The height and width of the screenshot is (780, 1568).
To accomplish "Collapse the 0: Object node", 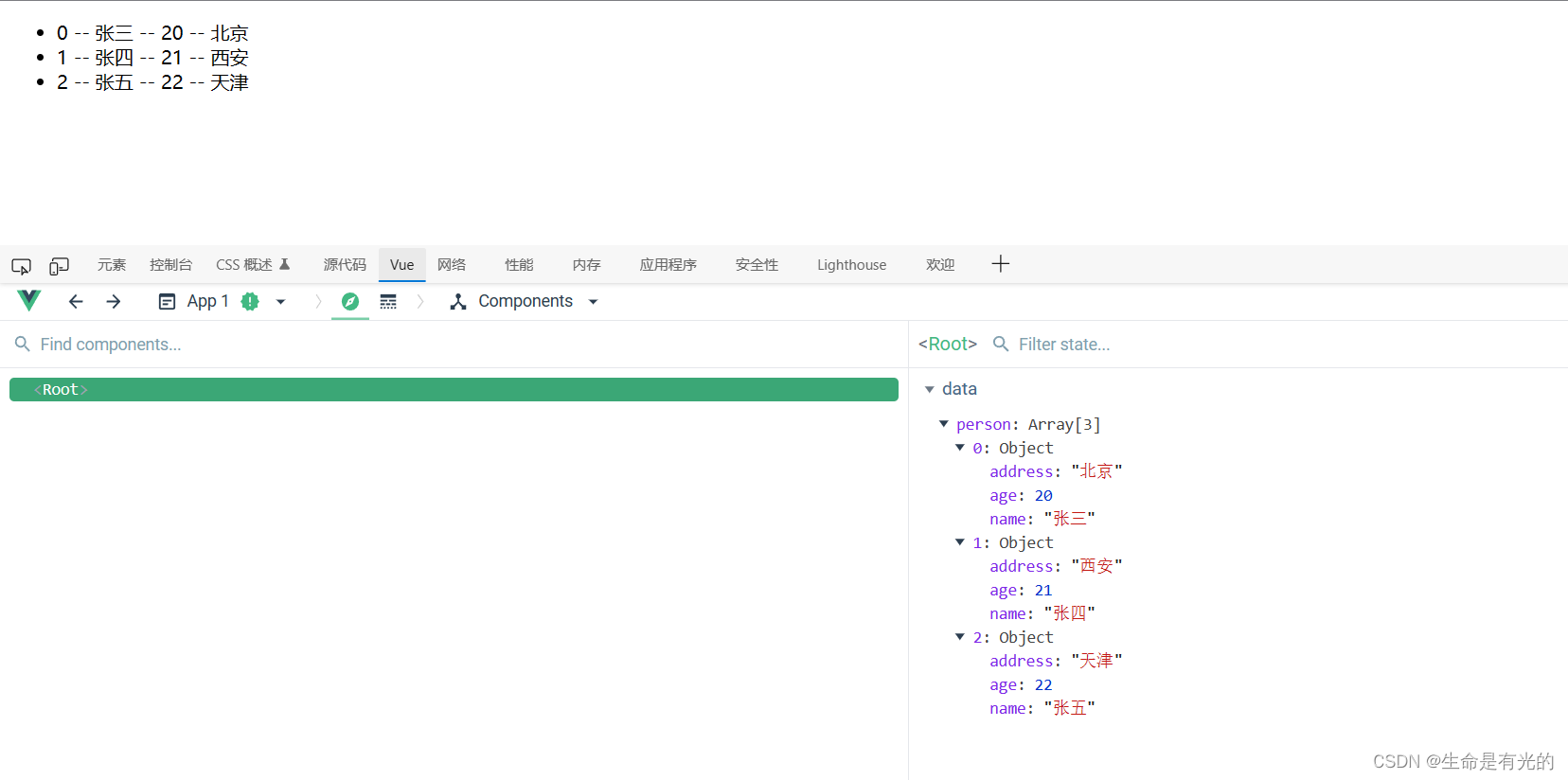I will tap(960, 448).
